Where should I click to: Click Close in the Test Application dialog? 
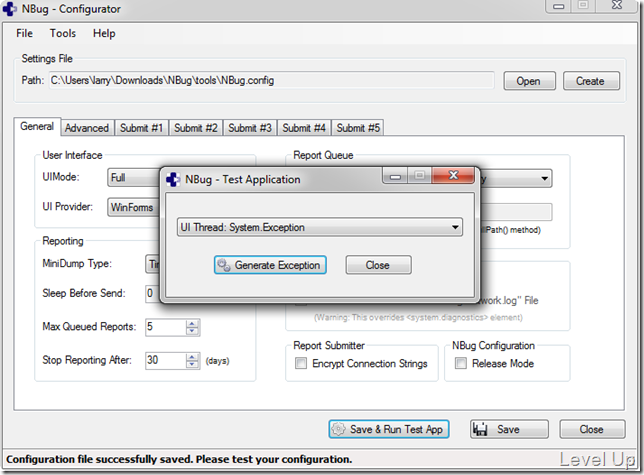[x=378, y=265]
